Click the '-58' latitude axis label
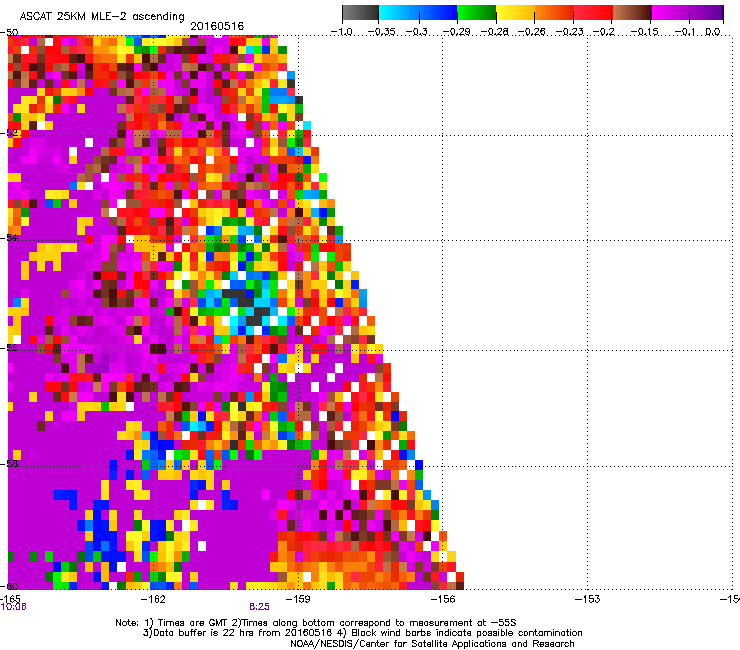Viewport: 740px width, 650px height. click(x=9, y=464)
